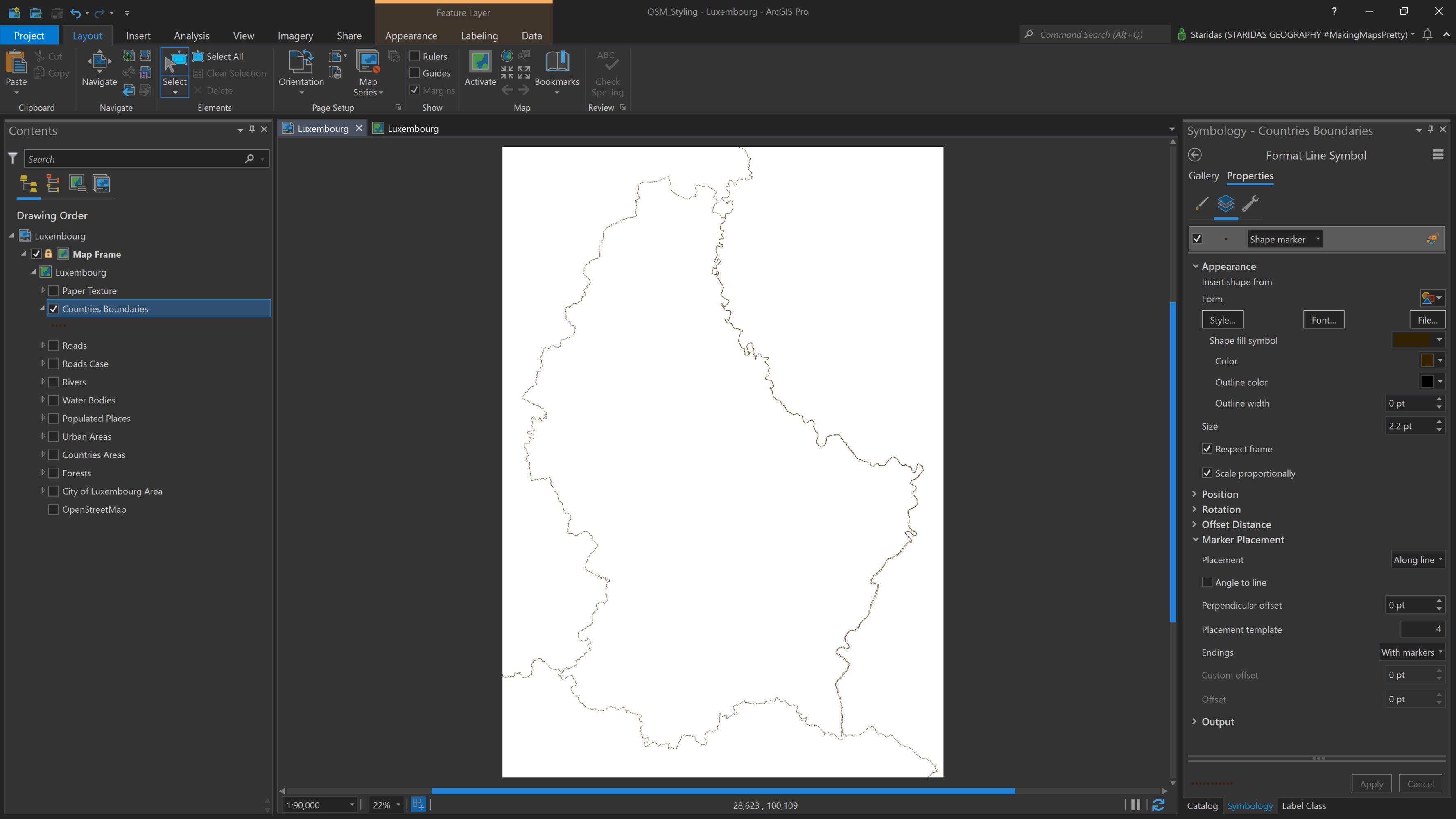Click the back arrow in Symbology panel
Image resolution: width=1456 pixels, height=819 pixels.
(1196, 154)
